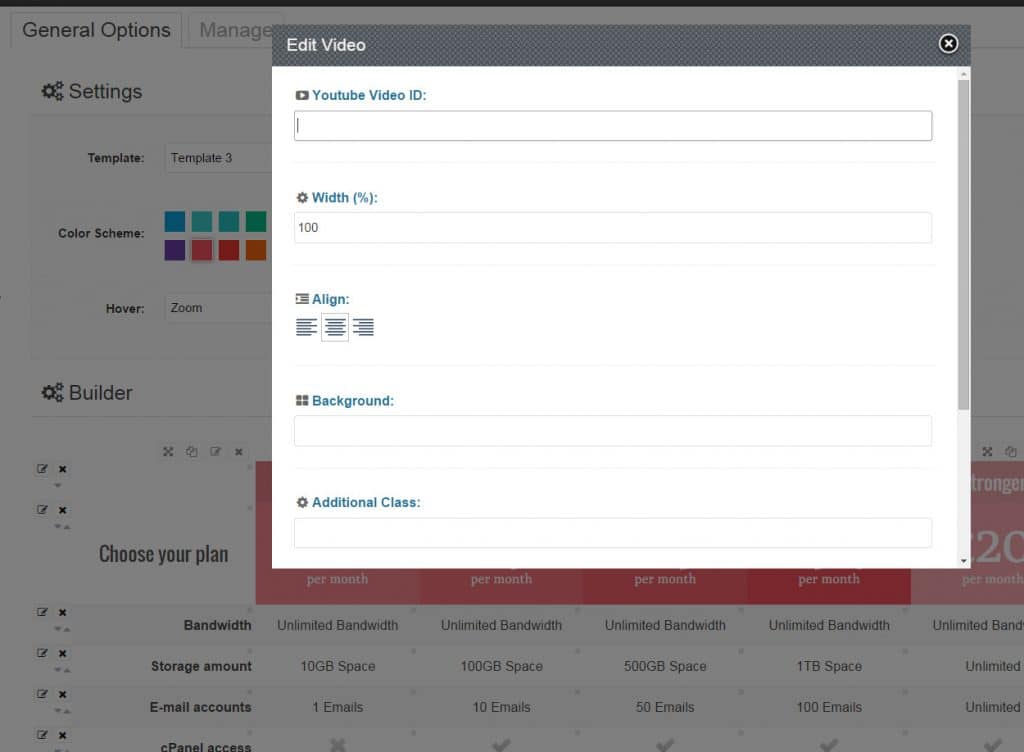The image size is (1024, 752).
Task: Select the left align option
Action: 307,327
